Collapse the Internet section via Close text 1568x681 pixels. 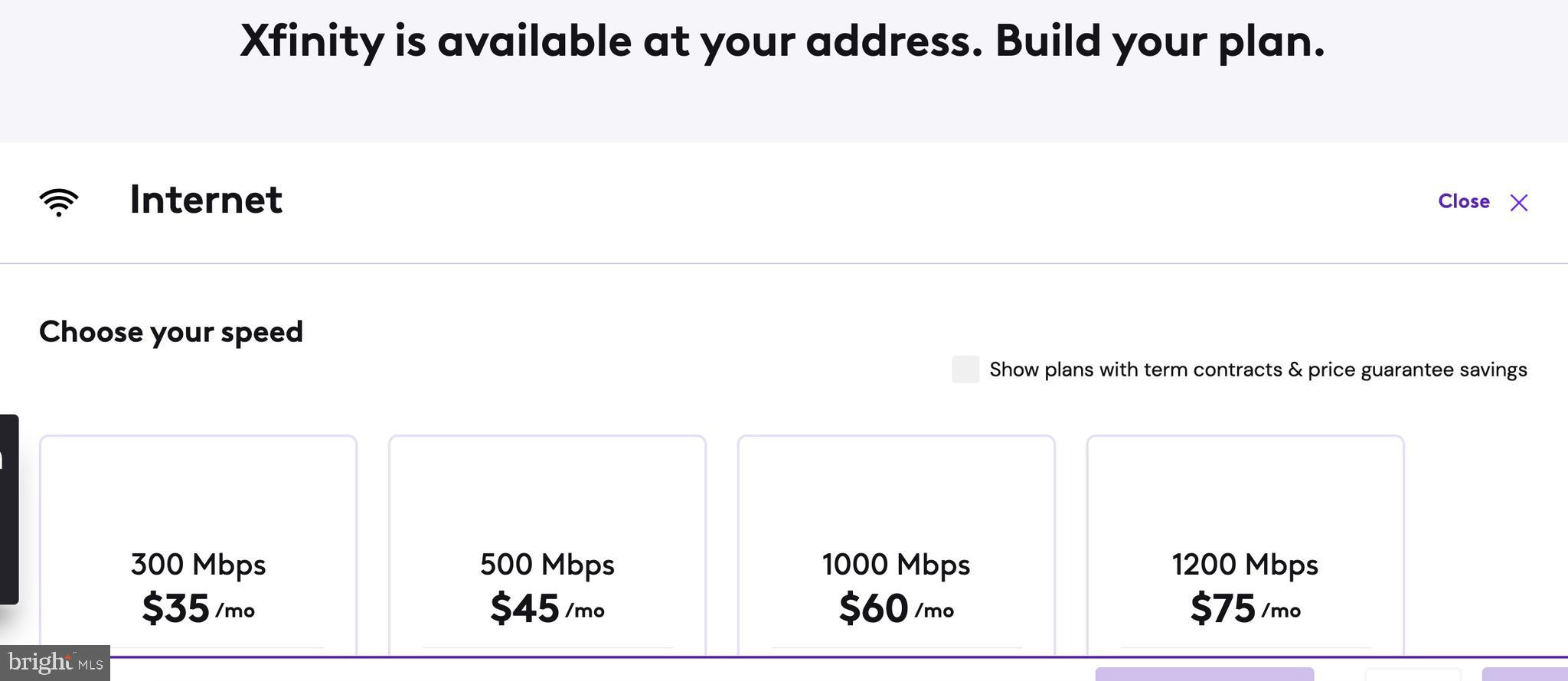1463,201
